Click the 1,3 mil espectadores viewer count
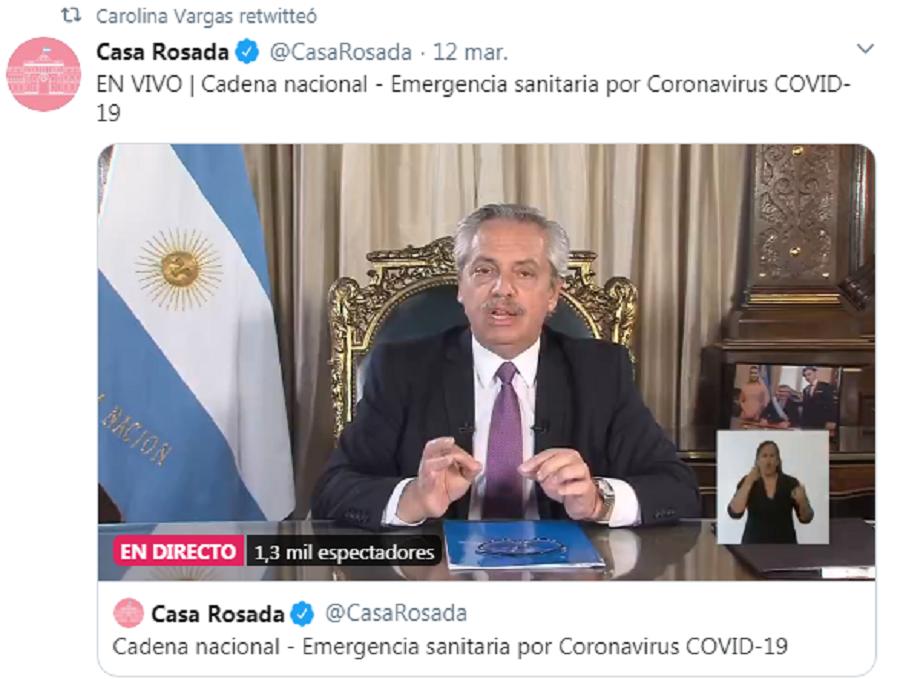Screen dimensions: 900x679 (x=344, y=552)
